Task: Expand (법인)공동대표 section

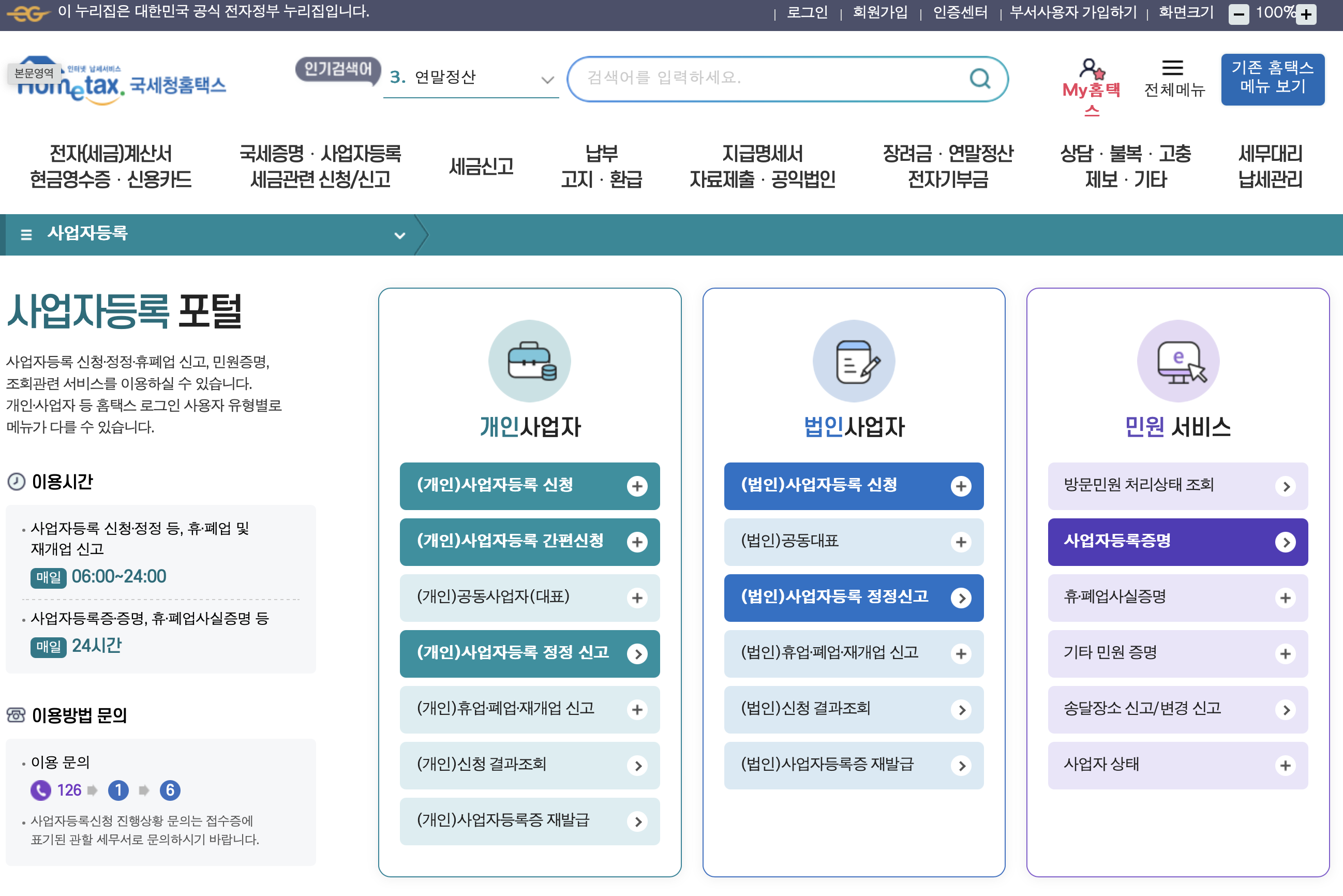Action: pos(961,542)
